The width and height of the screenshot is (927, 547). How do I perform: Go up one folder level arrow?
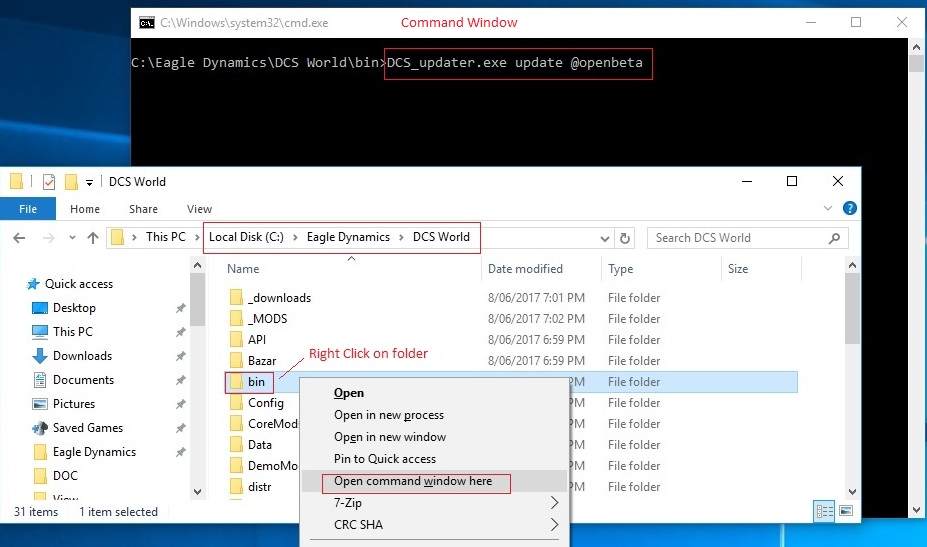coord(93,238)
